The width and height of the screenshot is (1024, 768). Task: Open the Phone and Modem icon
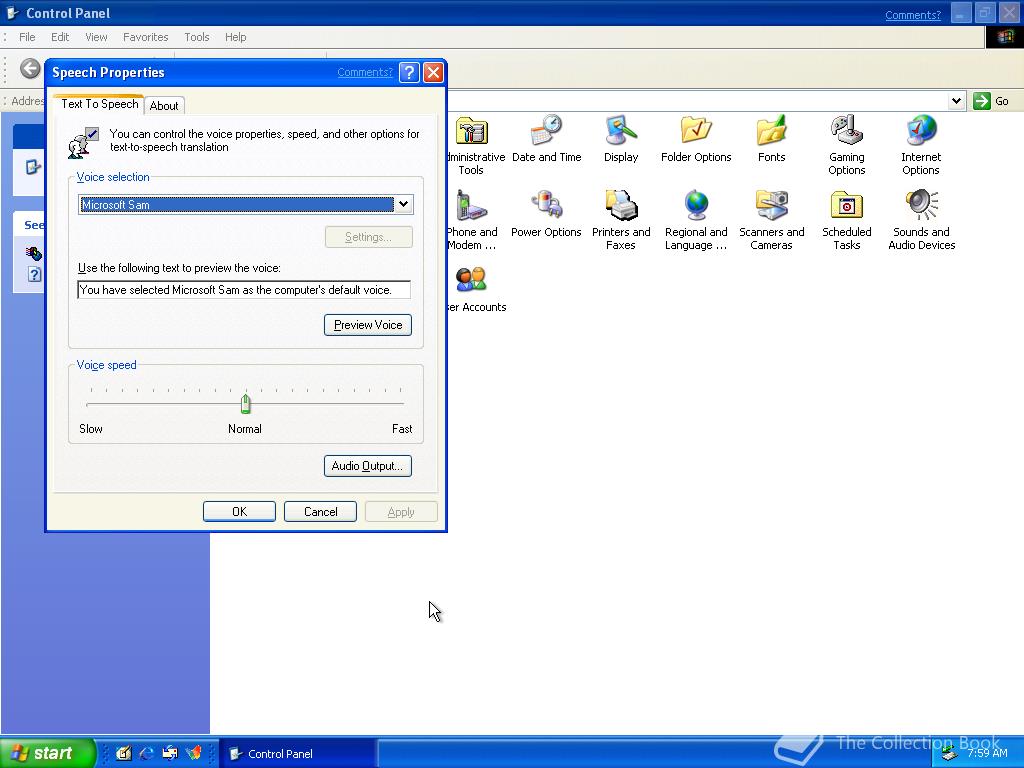coord(472,206)
